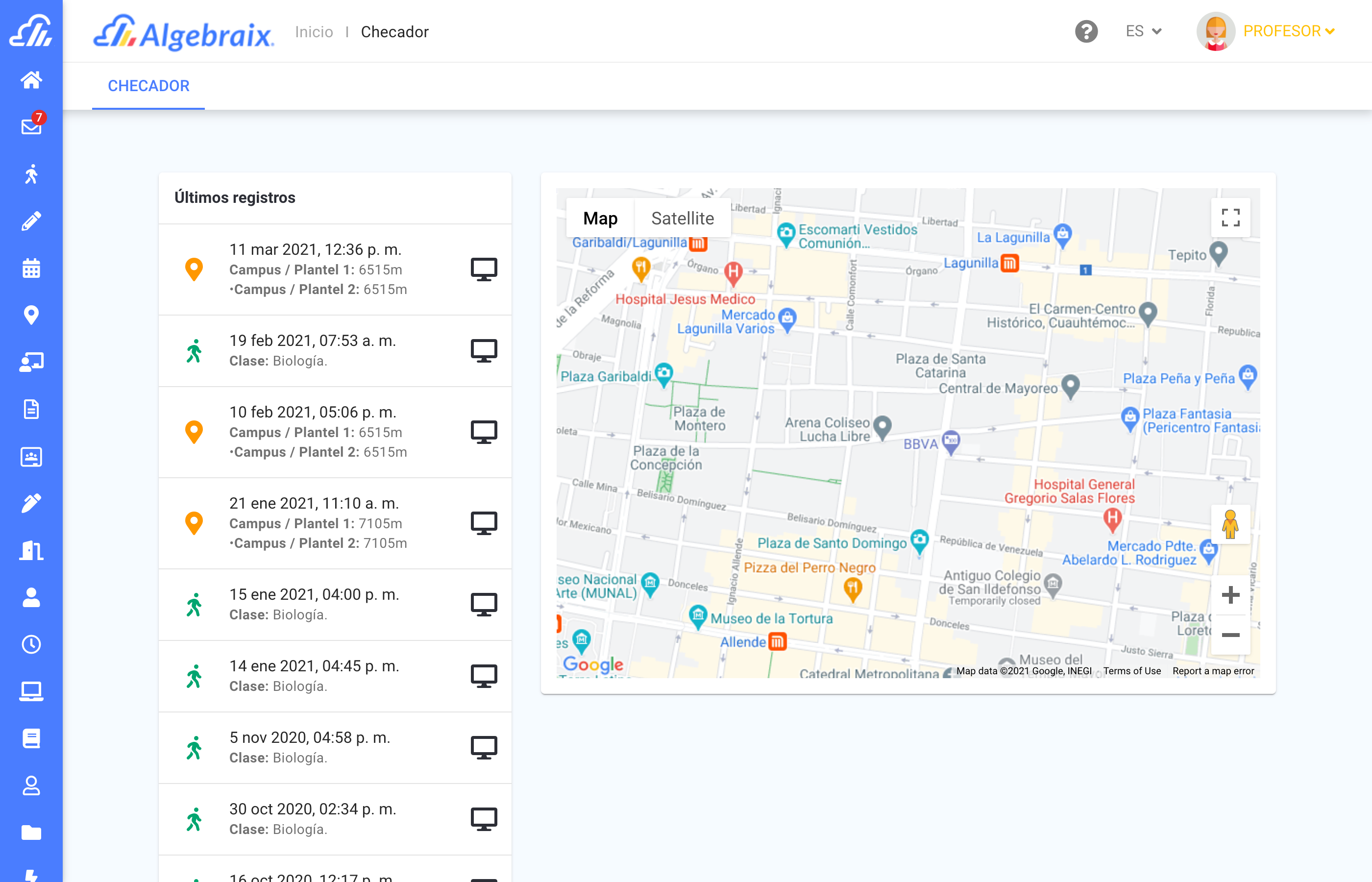
Task: Open the calendar icon in sidebar
Action: pyautogui.click(x=31, y=268)
